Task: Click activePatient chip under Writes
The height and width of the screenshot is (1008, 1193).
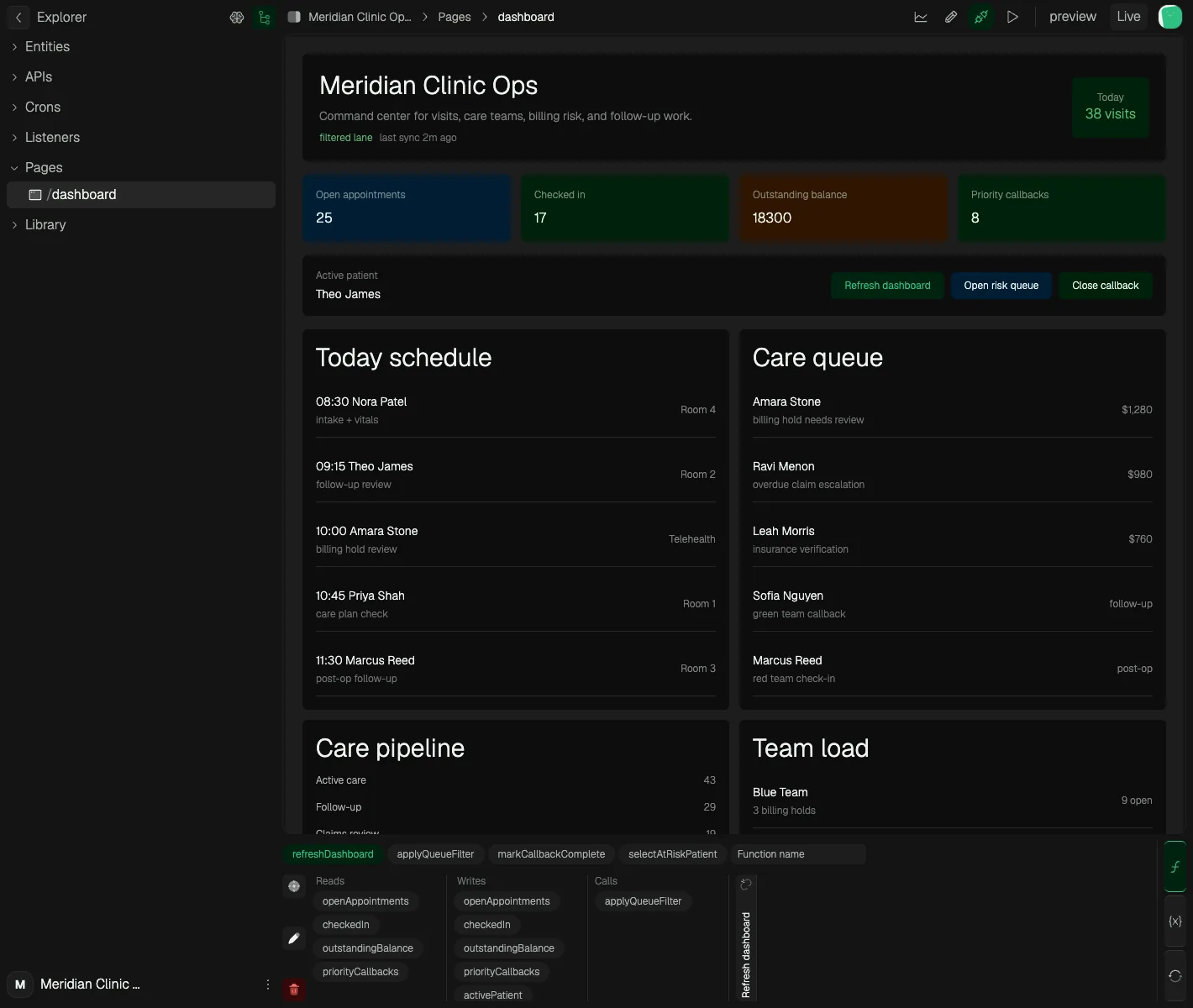Action: (x=492, y=995)
